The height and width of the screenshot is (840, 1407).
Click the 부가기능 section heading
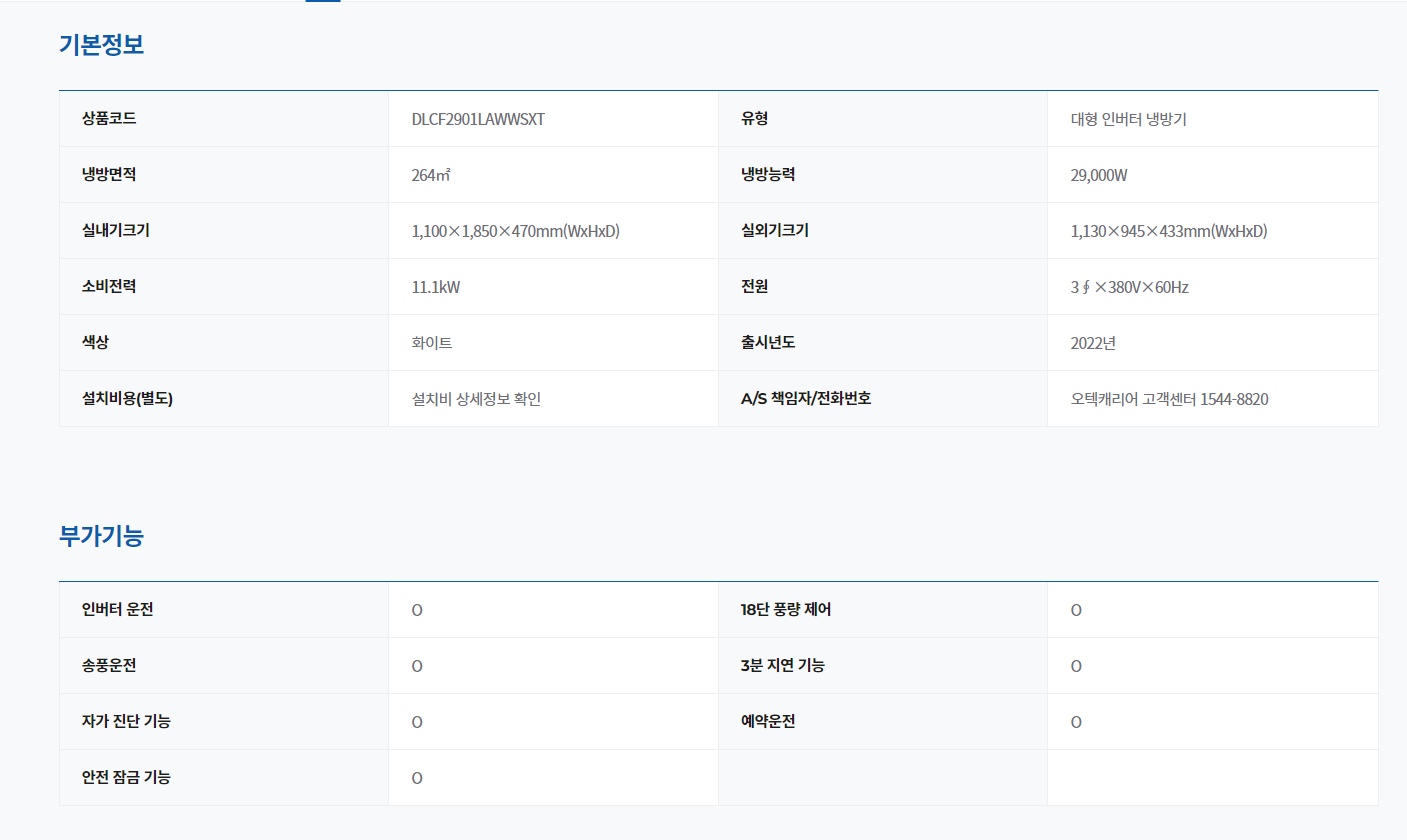pos(101,536)
